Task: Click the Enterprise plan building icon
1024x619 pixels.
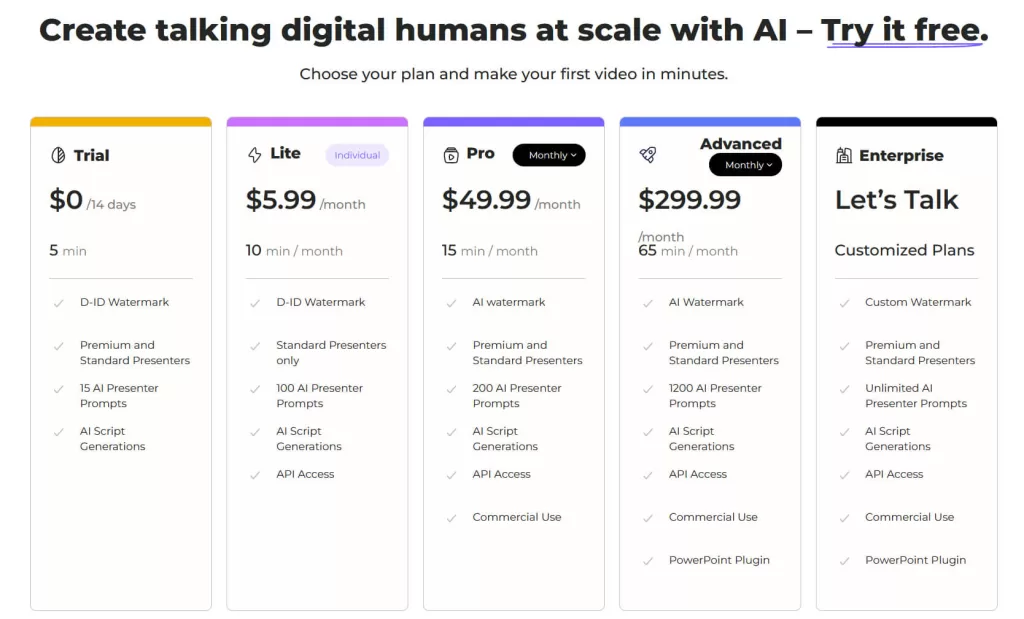Action: [844, 155]
